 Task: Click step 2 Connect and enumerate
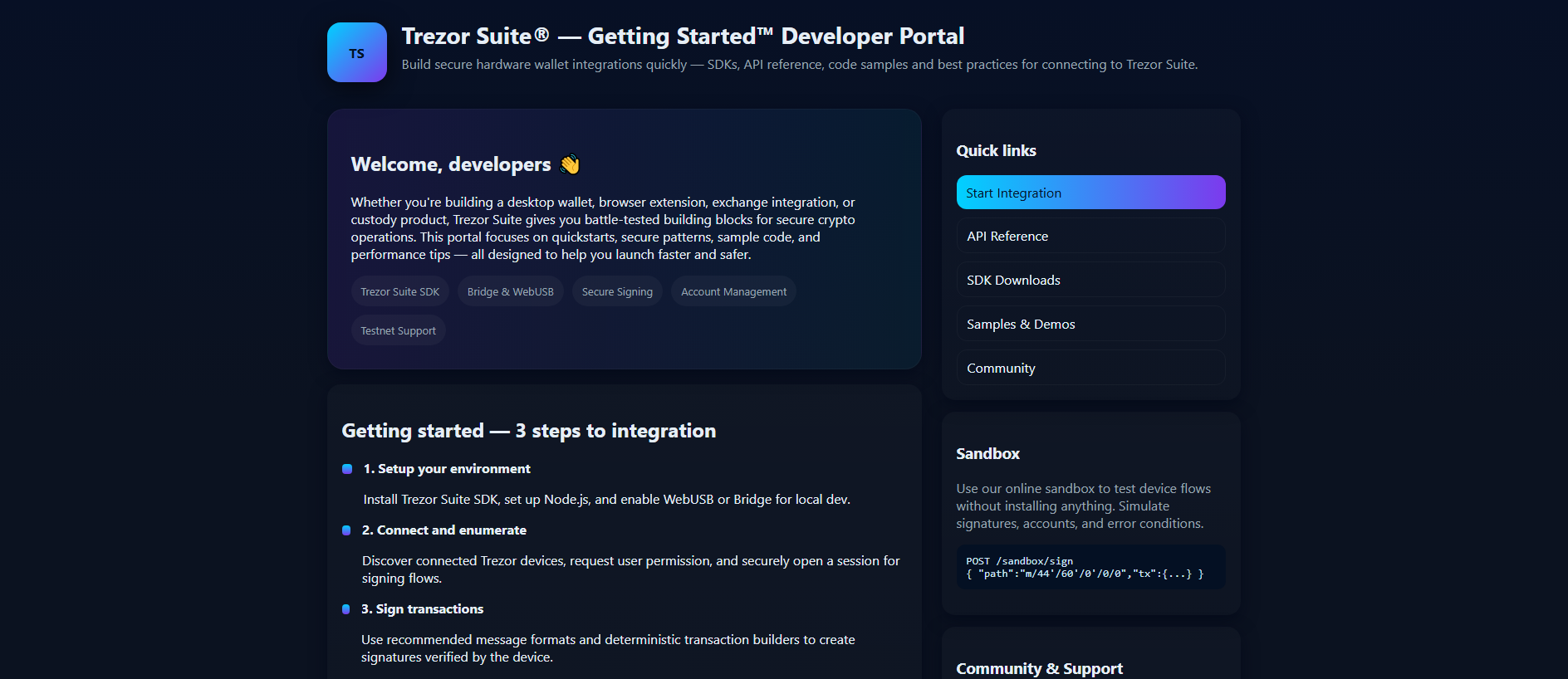(x=444, y=530)
